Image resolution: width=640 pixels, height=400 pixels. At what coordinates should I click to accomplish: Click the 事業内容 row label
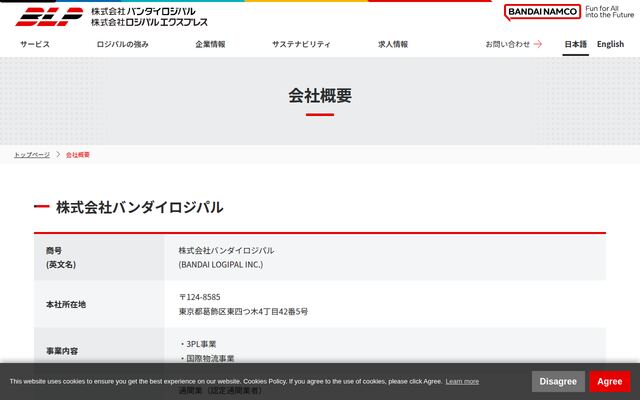tap(62, 351)
